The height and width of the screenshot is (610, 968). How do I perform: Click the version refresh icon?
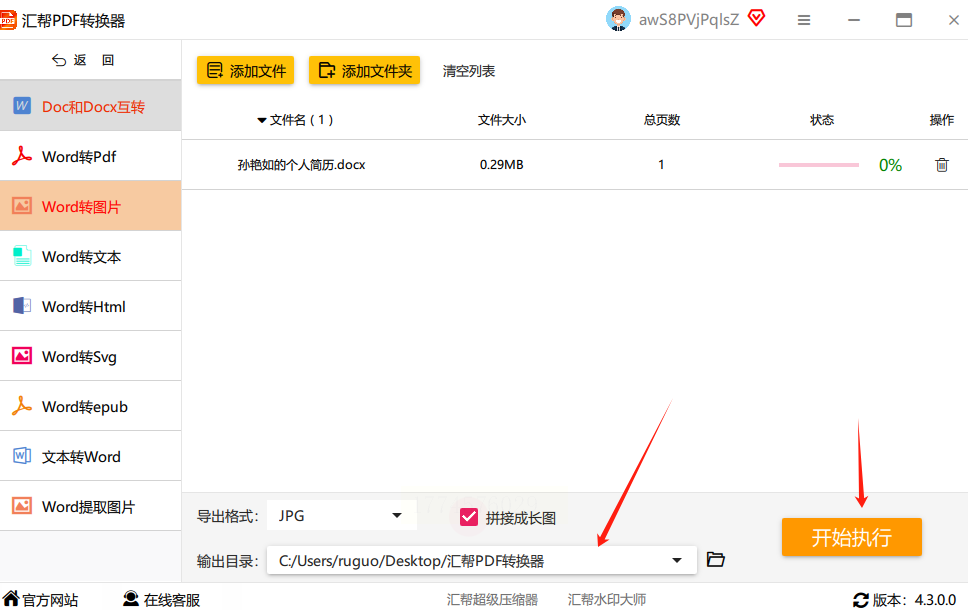click(x=861, y=600)
